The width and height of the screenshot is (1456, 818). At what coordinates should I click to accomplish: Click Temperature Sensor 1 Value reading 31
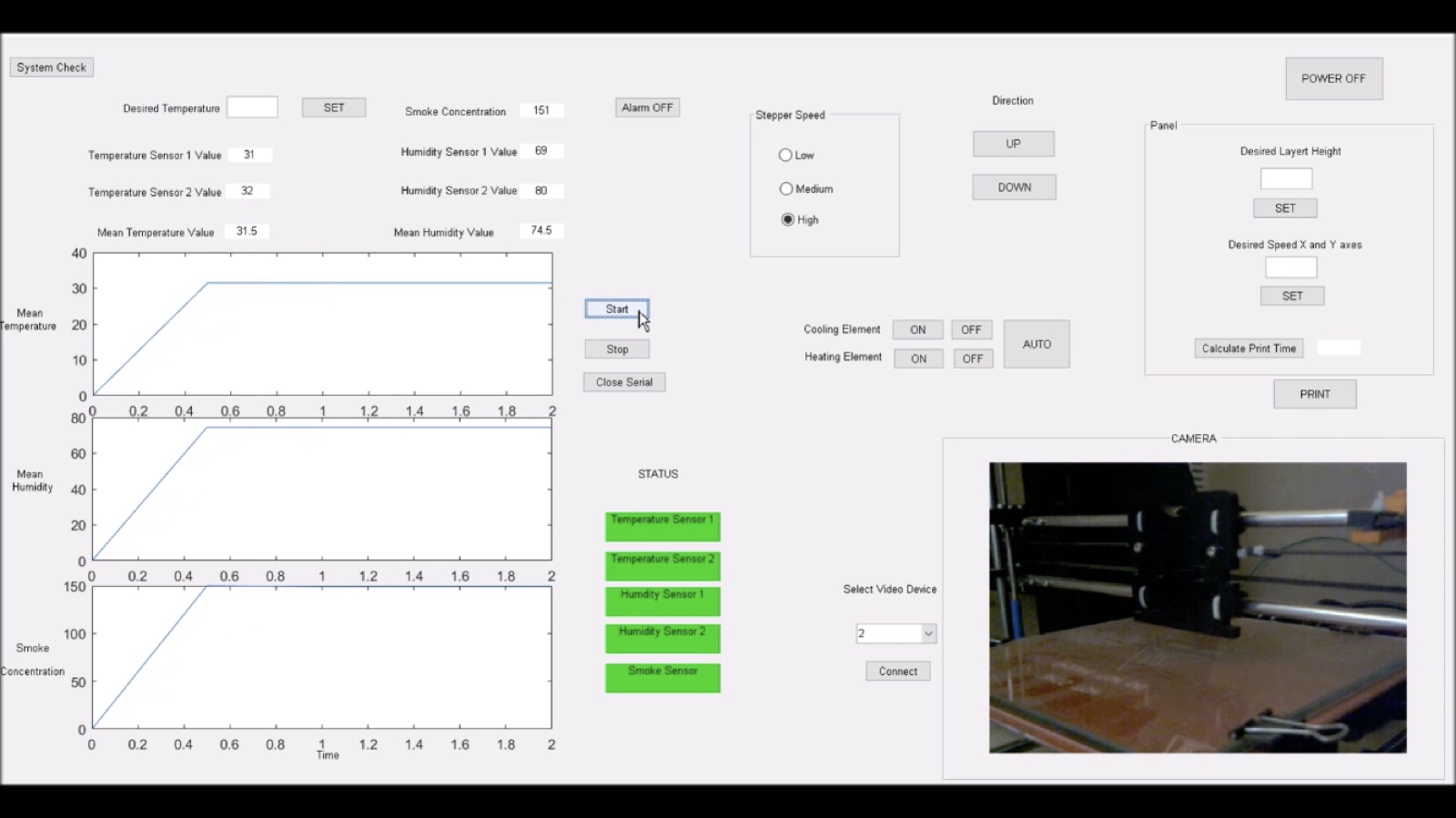[x=249, y=155]
